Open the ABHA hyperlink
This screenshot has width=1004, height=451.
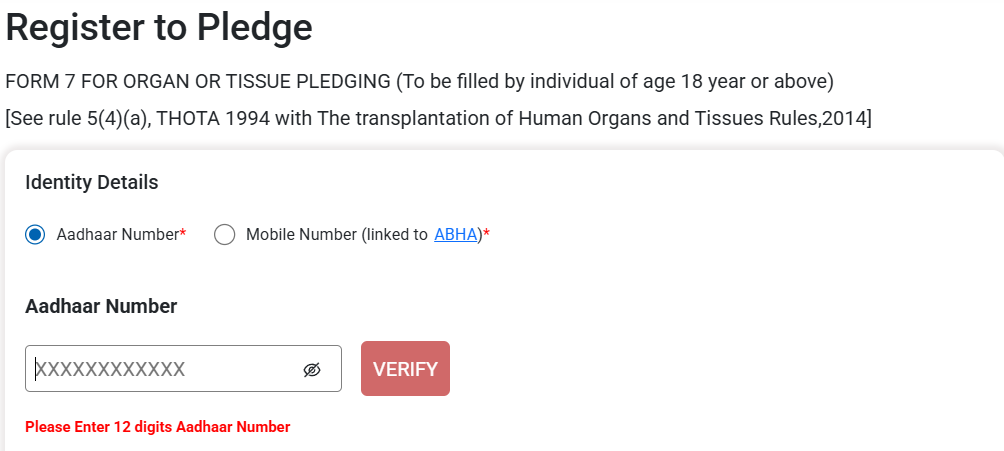[456, 234]
